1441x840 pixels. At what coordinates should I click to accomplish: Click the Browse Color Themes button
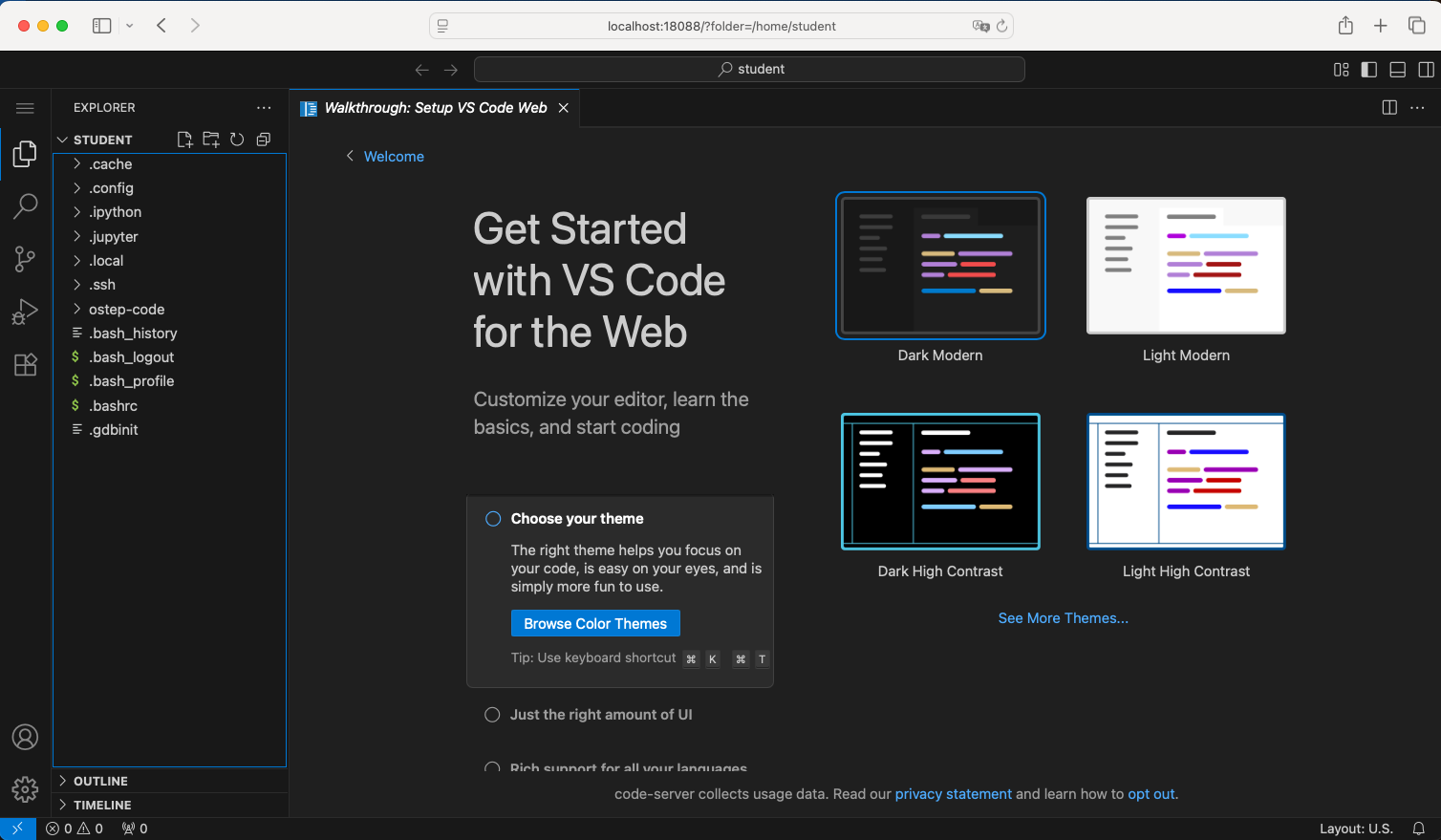(595, 623)
